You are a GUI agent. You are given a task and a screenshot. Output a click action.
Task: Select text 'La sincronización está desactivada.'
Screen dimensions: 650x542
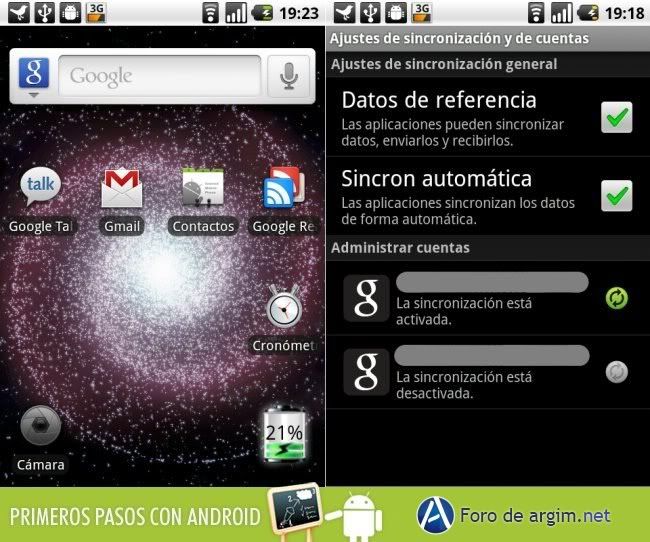[464, 385]
